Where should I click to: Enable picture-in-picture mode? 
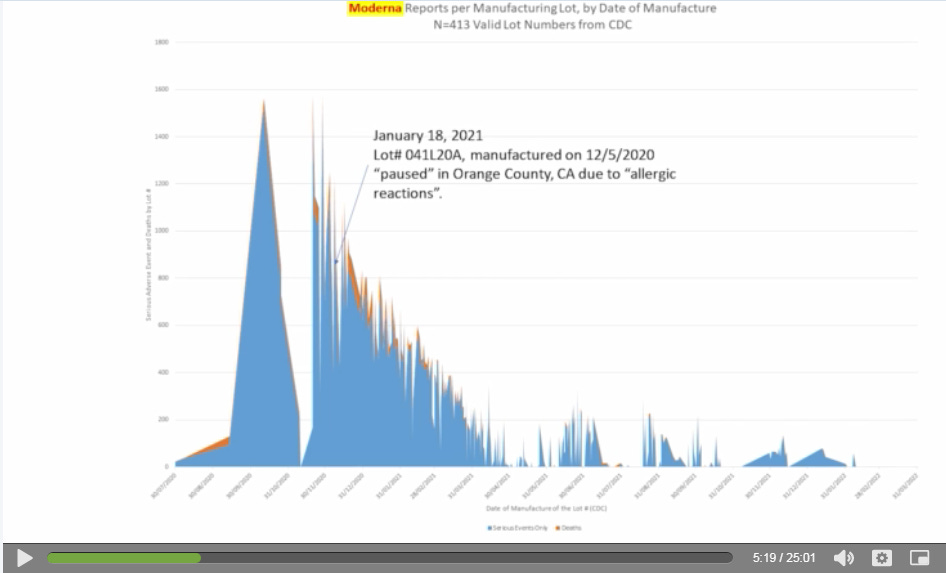[919, 558]
